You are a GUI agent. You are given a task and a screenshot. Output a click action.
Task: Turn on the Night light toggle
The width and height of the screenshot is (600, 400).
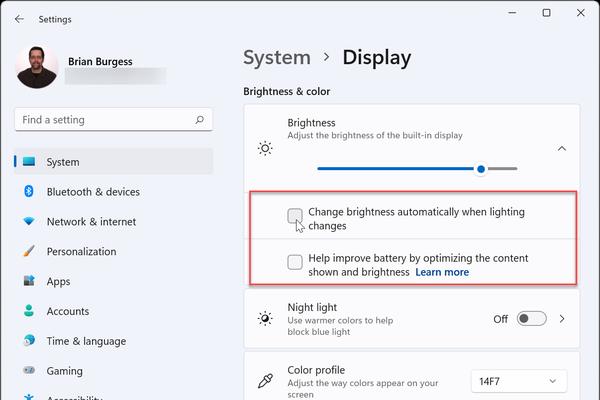[x=532, y=318]
